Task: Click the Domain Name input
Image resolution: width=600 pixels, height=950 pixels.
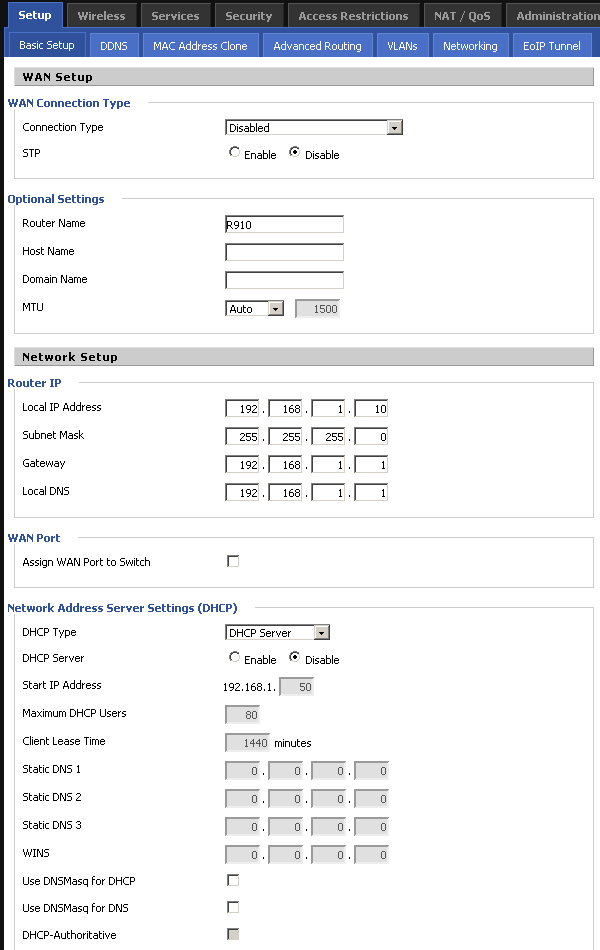Action: tap(284, 280)
